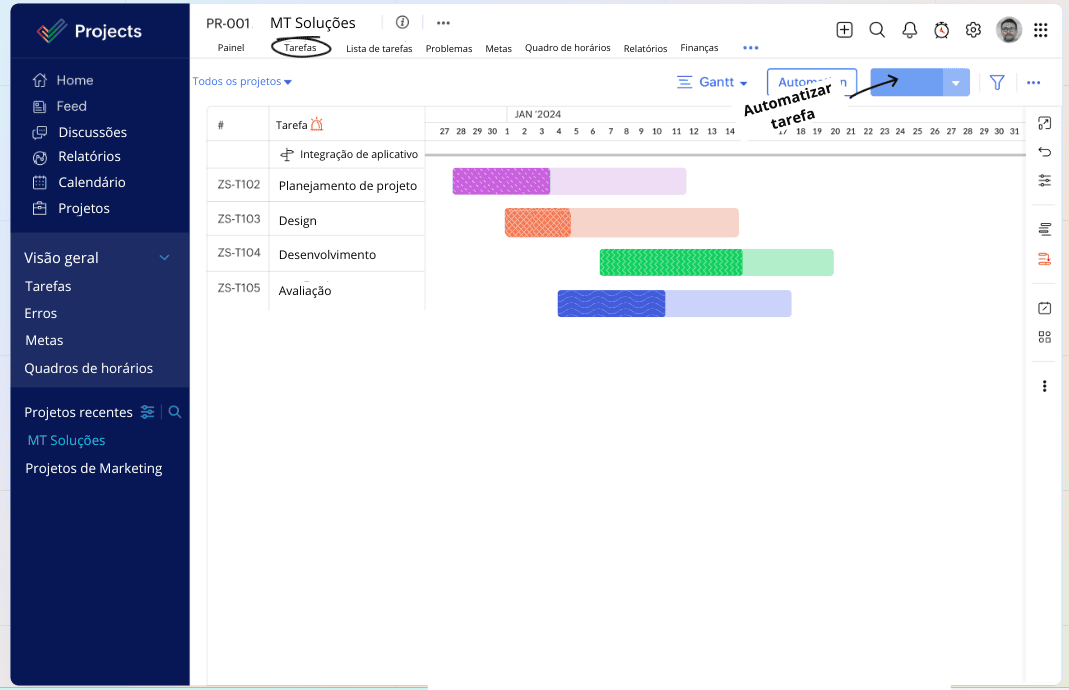Open Quadros de horários in sidebar
Image resolution: width=1069 pixels, height=690 pixels.
(x=89, y=368)
